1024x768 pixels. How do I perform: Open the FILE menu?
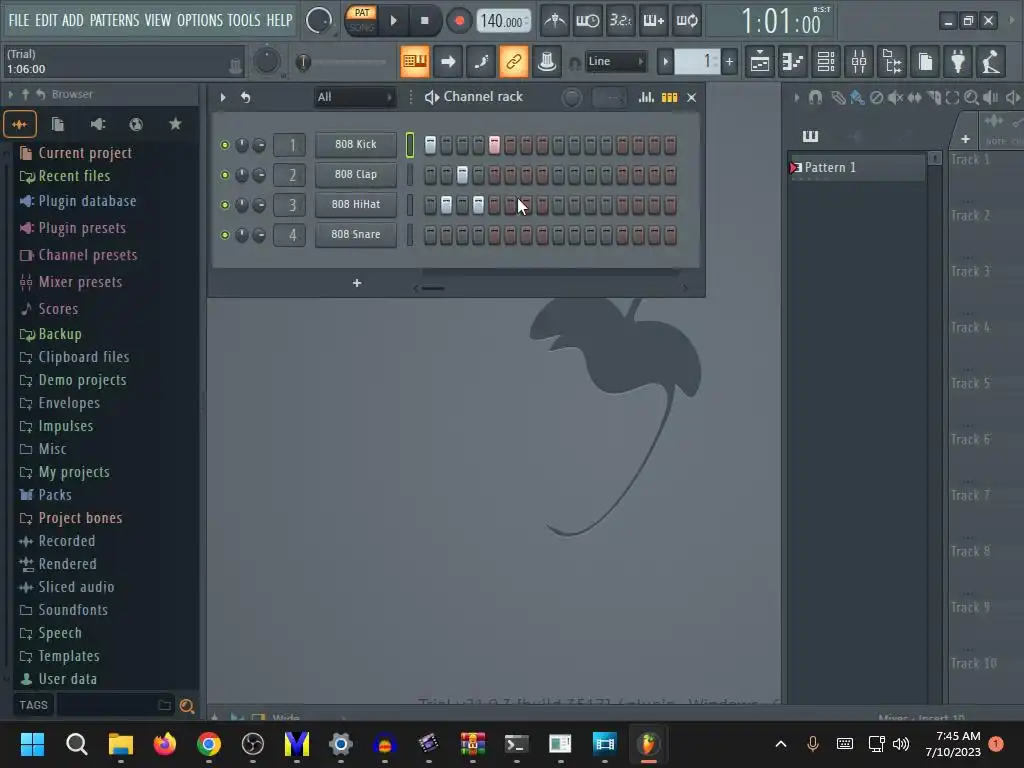tap(18, 20)
